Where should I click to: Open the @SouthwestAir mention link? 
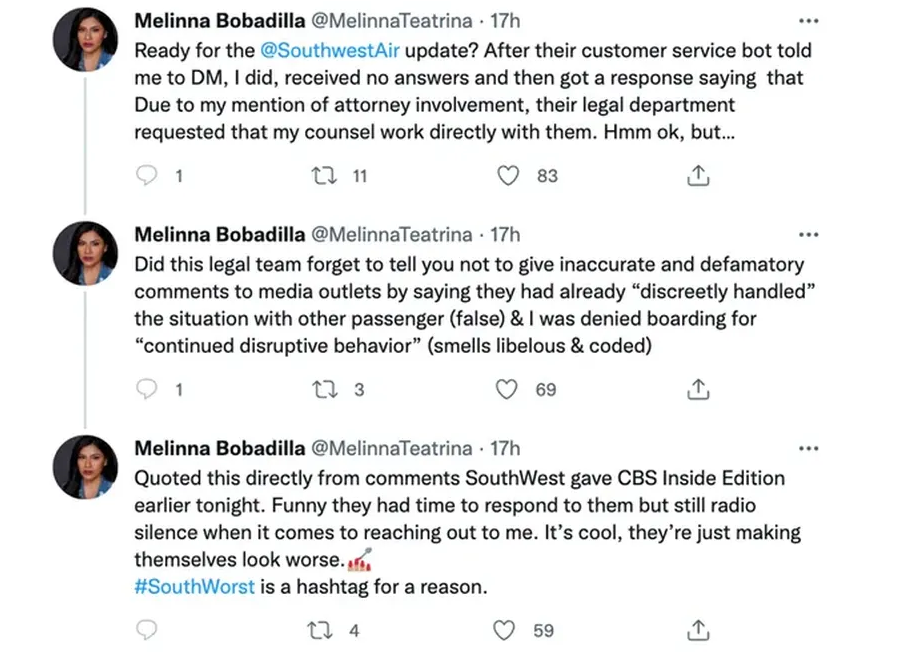(x=332, y=50)
